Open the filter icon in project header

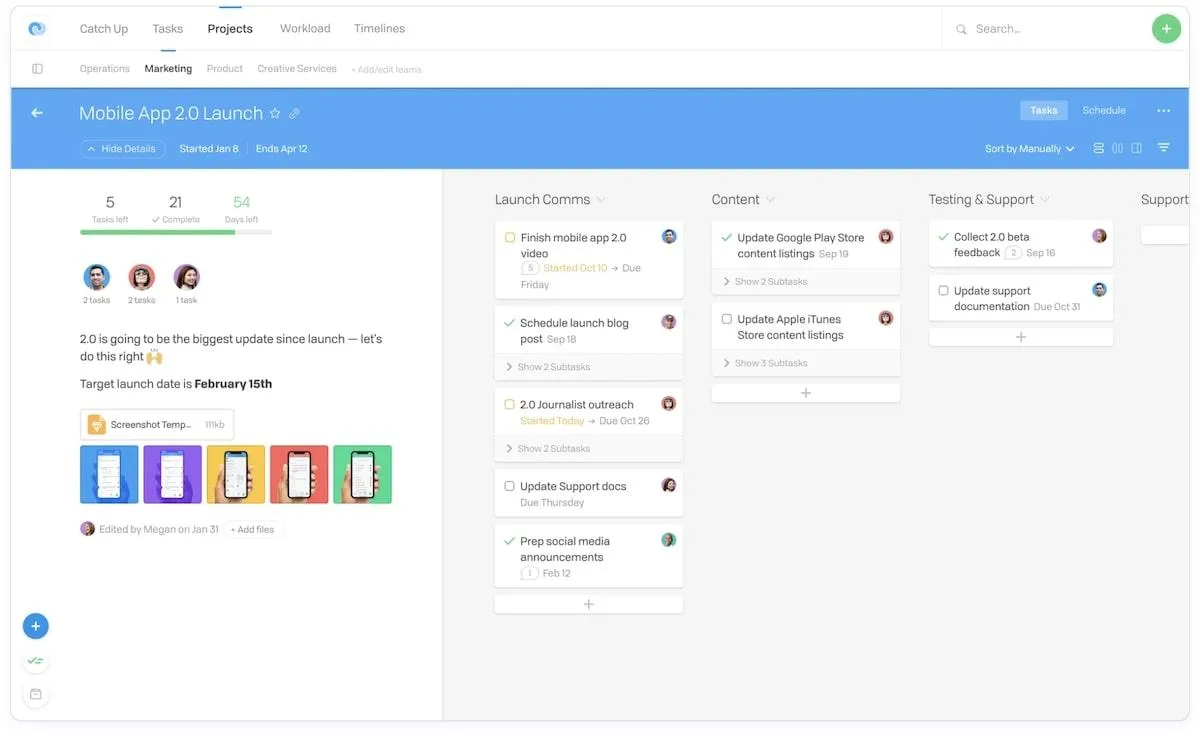coord(1164,148)
